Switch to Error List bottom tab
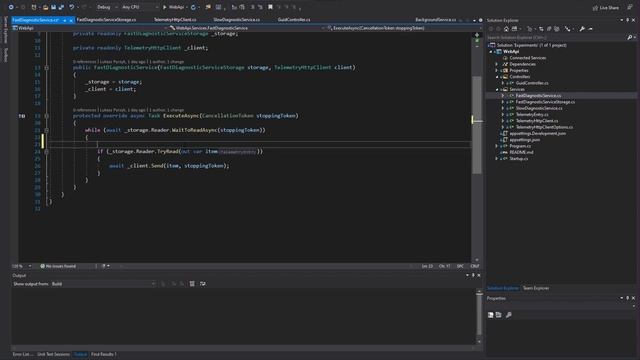Viewport: 640px width, 360px height. [x=22, y=354]
